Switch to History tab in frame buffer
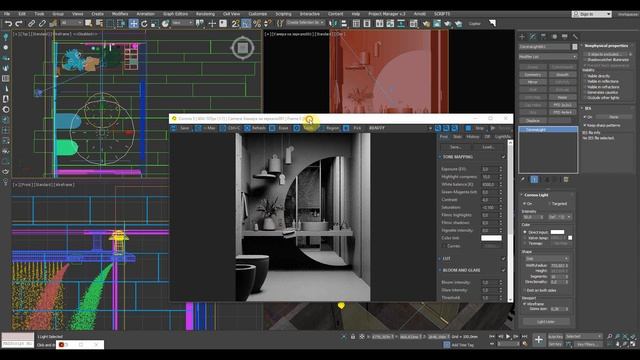This screenshot has width=640, height=360. coord(473,137)
